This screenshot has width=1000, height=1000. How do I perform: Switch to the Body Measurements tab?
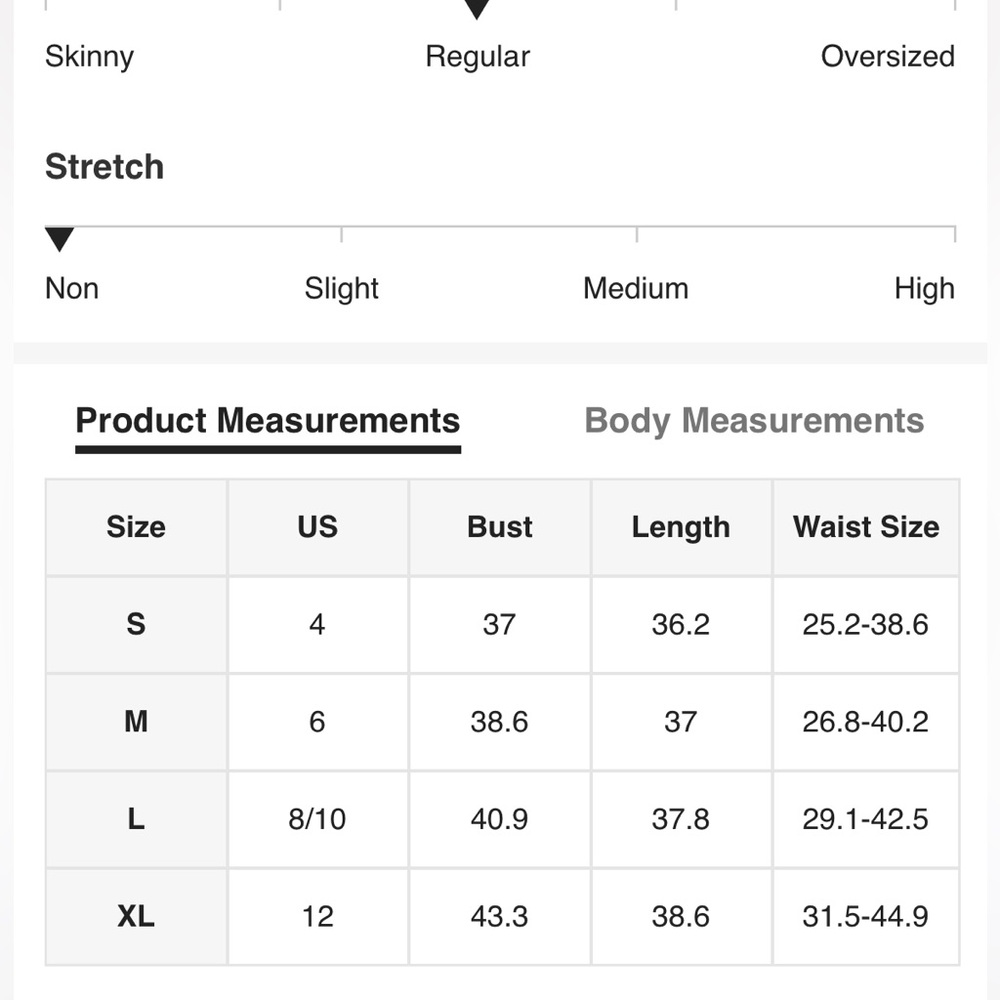754,421
